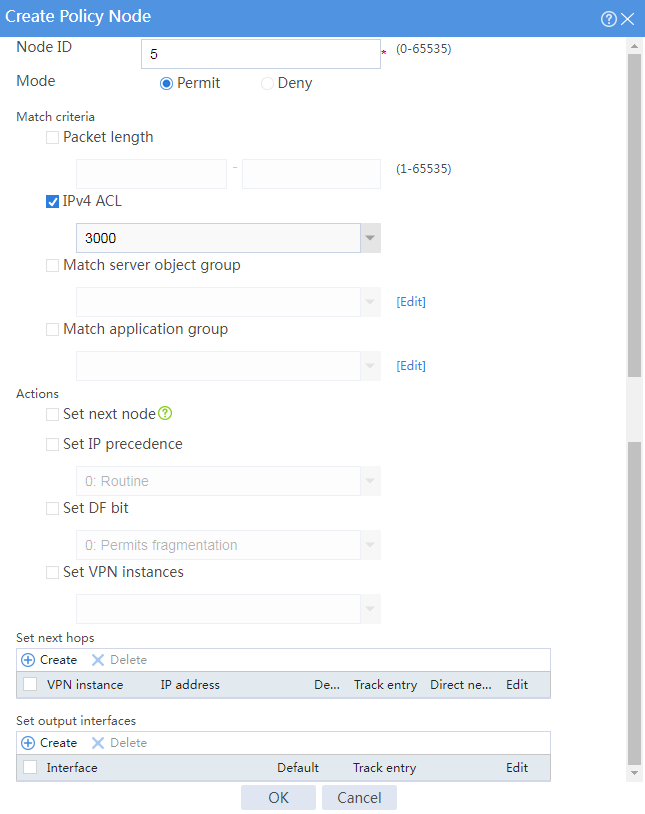Click the plus Create icon under Set output interfaces

(x=28, y=743)
